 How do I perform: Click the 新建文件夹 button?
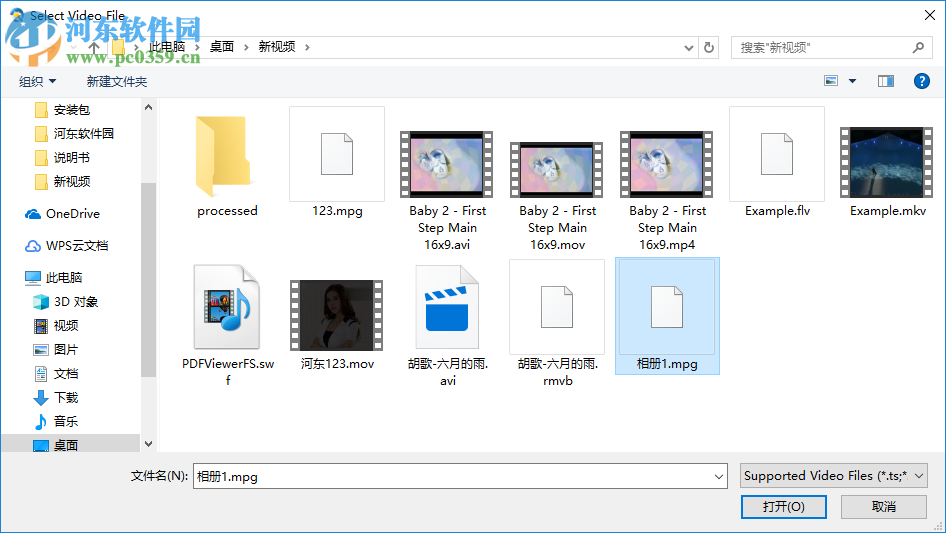point(116,81)
